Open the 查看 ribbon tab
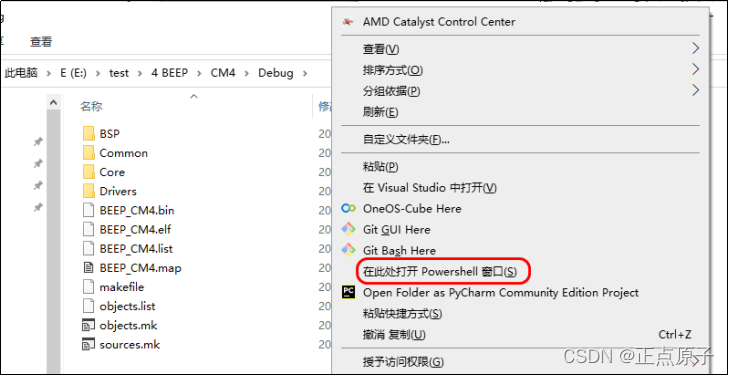Screen dimensions: 729x376 coord(41,42)
